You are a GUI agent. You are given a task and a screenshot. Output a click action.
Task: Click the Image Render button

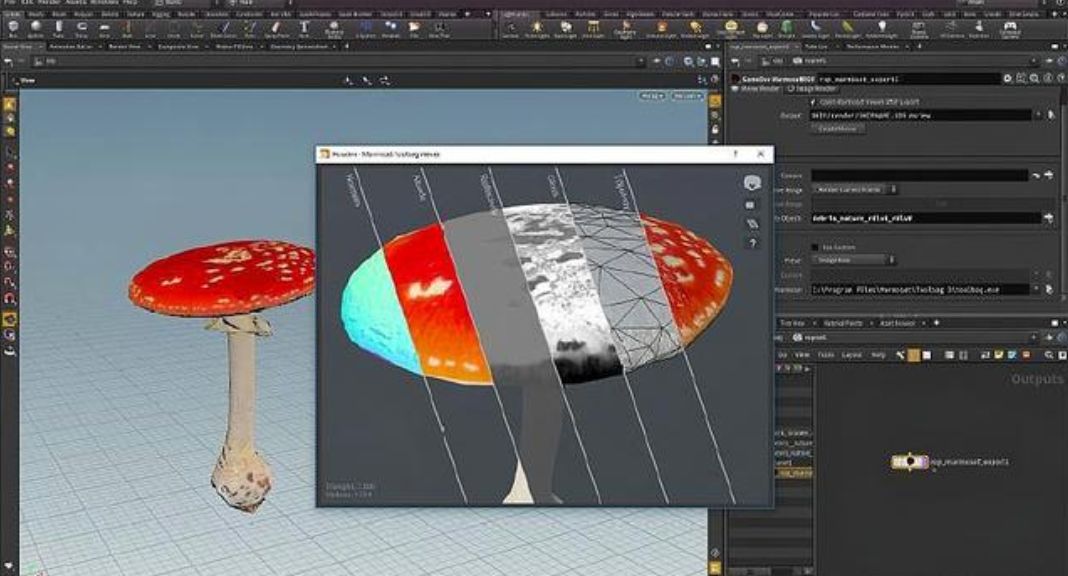811,89
